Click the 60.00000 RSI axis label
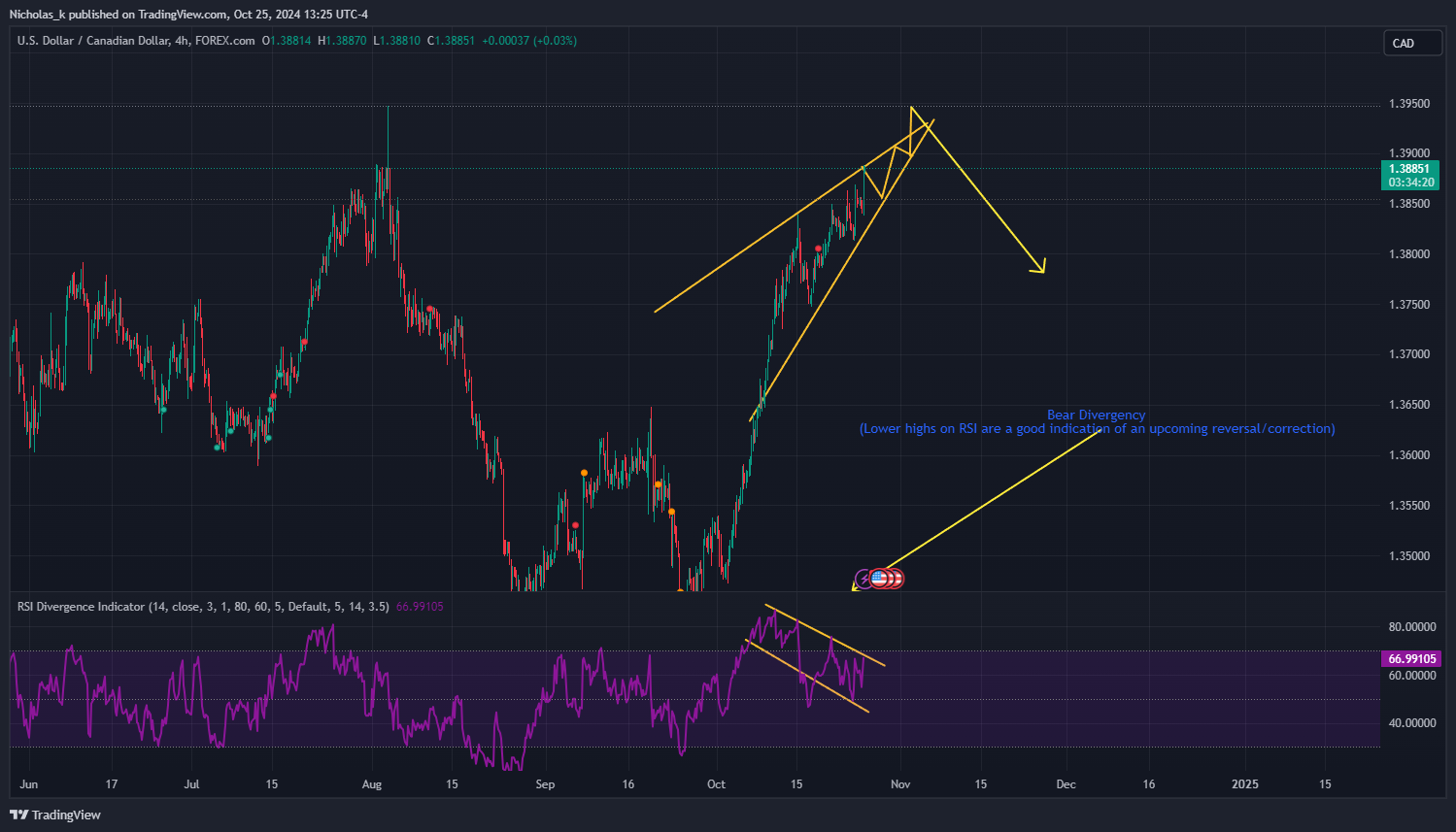 coord(1412,676)
